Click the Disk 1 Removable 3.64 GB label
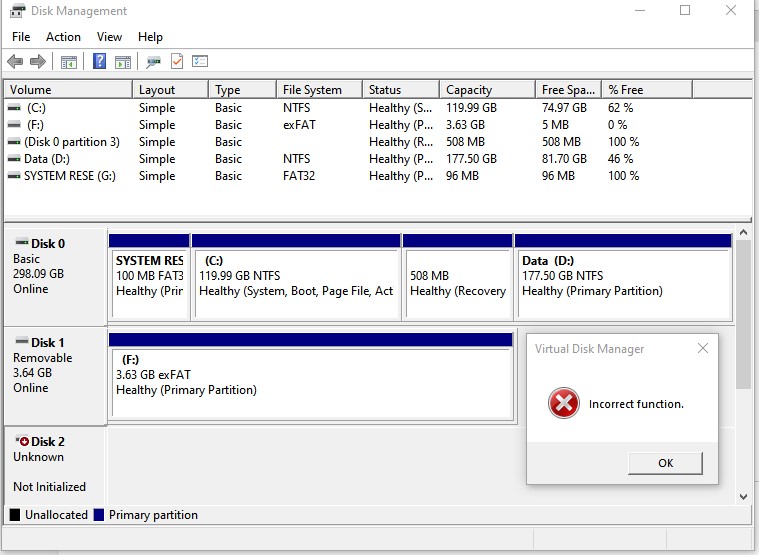 point(55,376)
